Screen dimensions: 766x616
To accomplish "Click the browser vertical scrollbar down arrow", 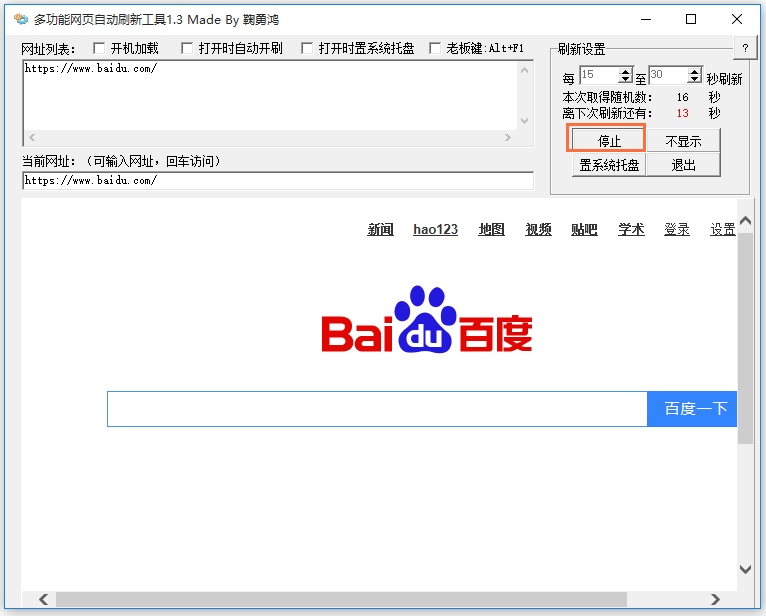I will point(745,569).
